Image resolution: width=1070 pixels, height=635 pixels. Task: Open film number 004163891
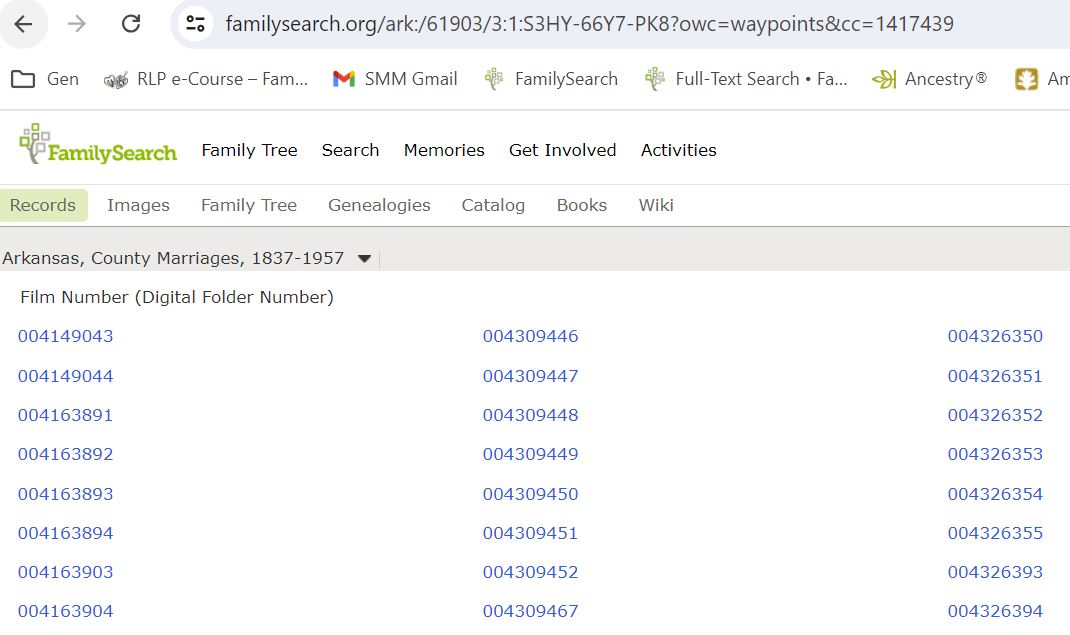(x=66, y=415)
